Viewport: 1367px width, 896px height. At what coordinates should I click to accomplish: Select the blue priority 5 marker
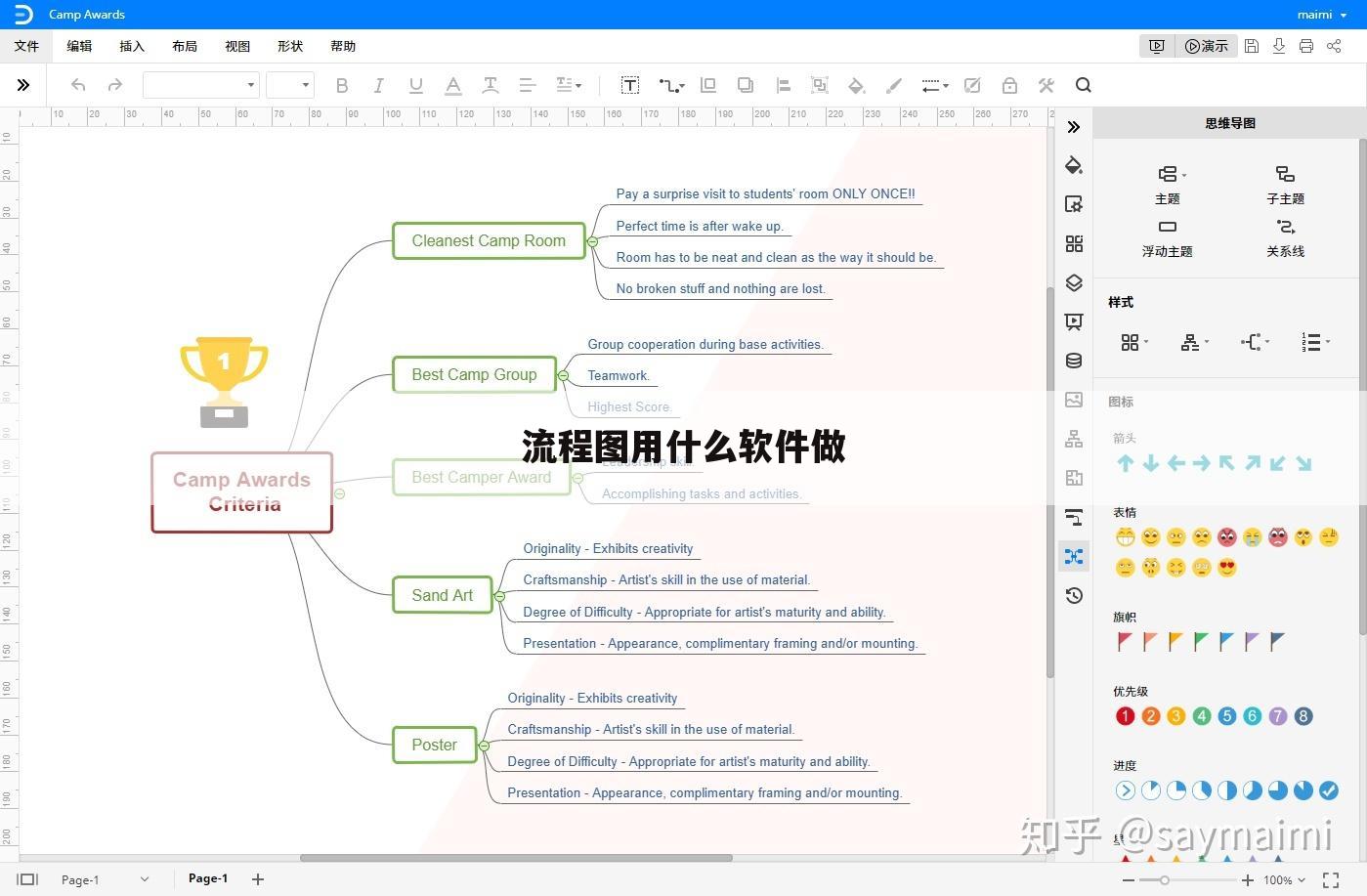click(1227, 716)
